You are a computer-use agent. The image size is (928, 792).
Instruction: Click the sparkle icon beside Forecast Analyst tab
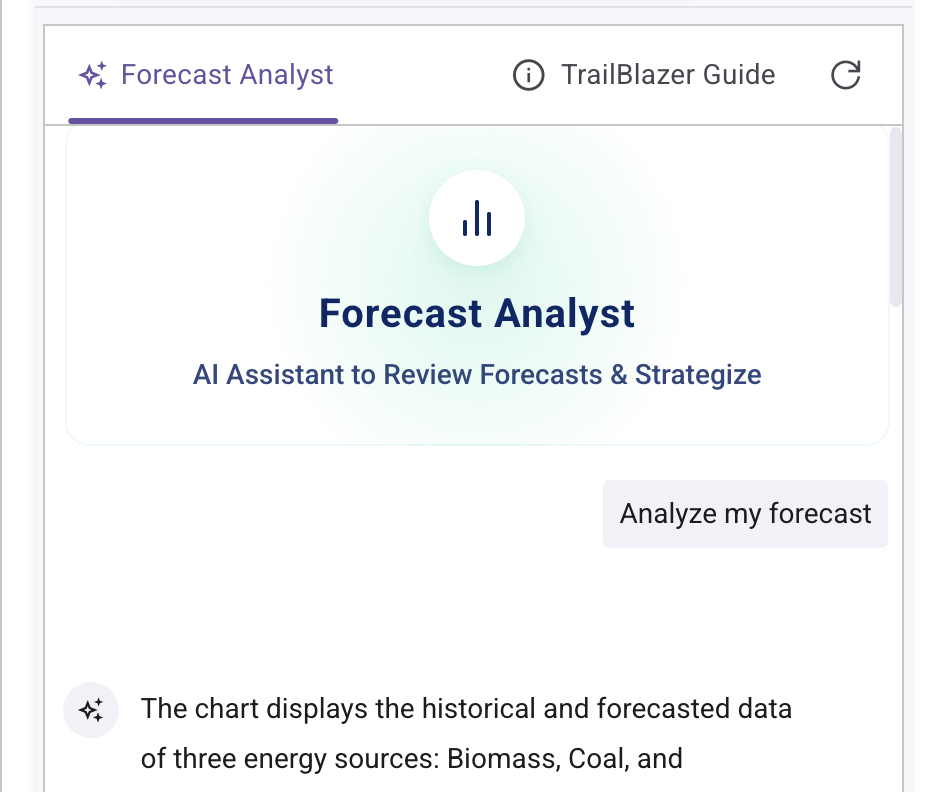93,74
